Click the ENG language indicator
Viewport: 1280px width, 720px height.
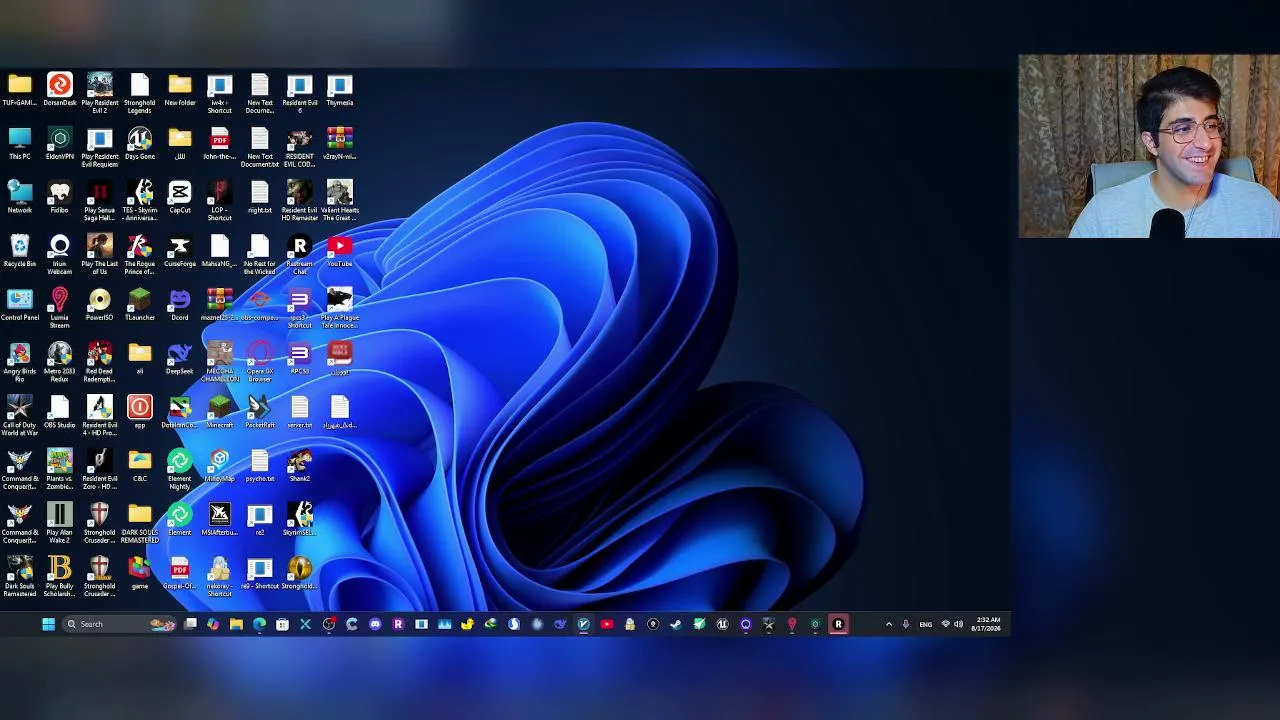[x=925, y=624]
